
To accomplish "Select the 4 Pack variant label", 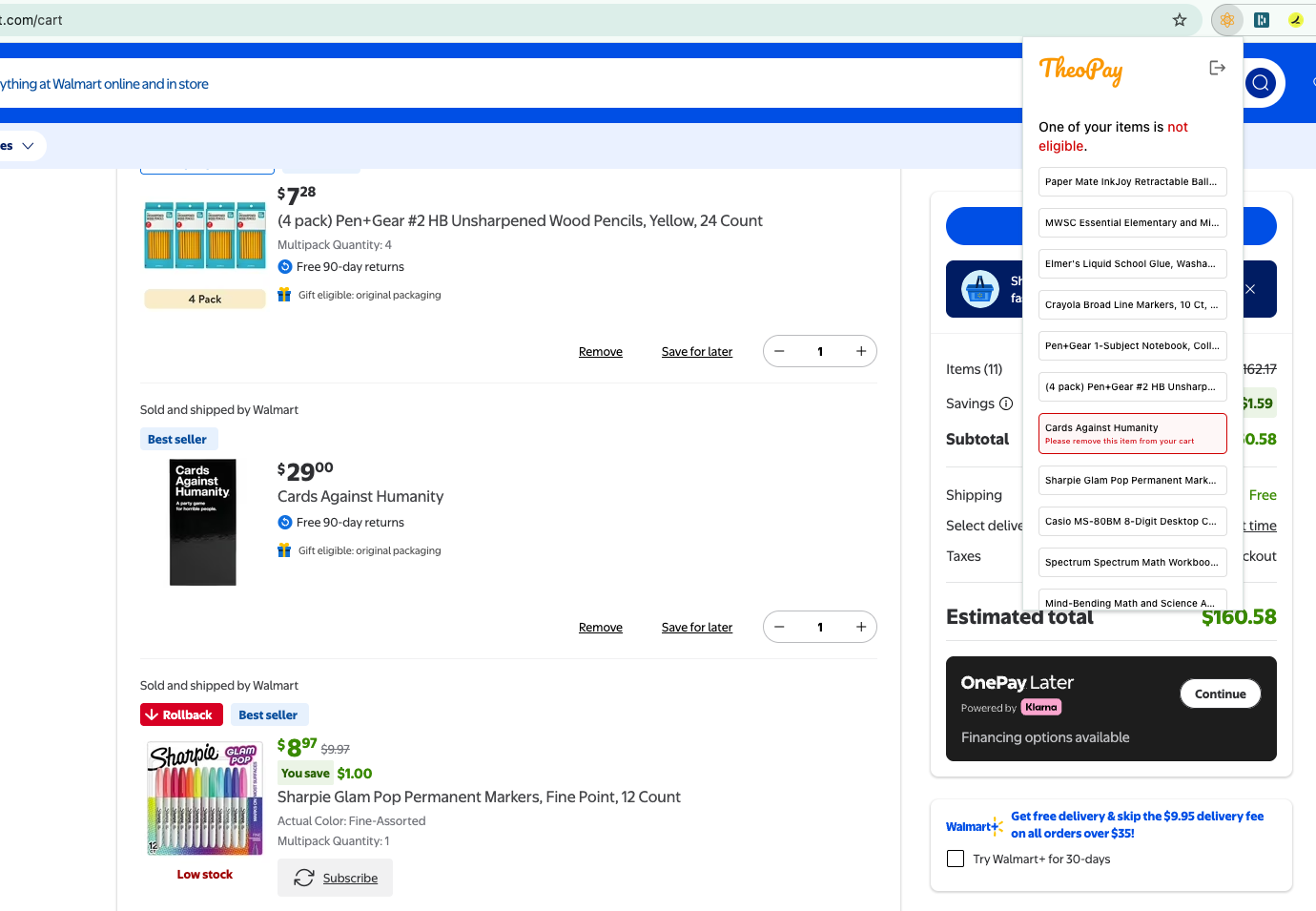I will pos(205,299).
